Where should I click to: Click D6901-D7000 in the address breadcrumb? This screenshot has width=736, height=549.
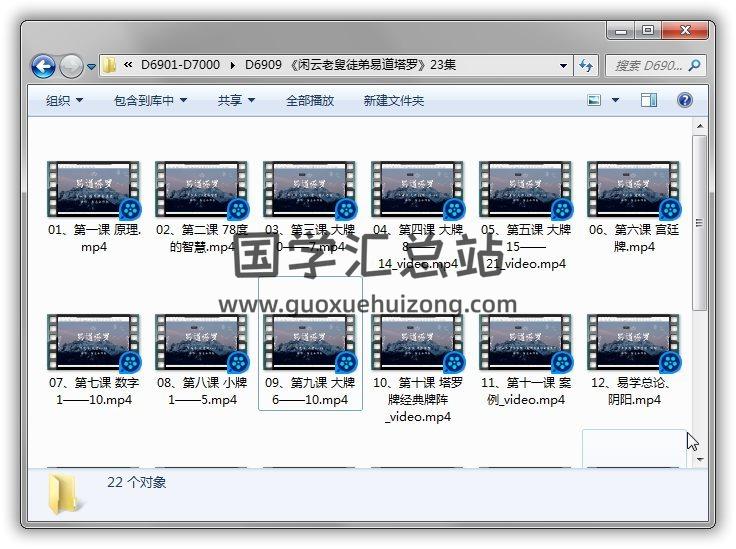[180, 66]
